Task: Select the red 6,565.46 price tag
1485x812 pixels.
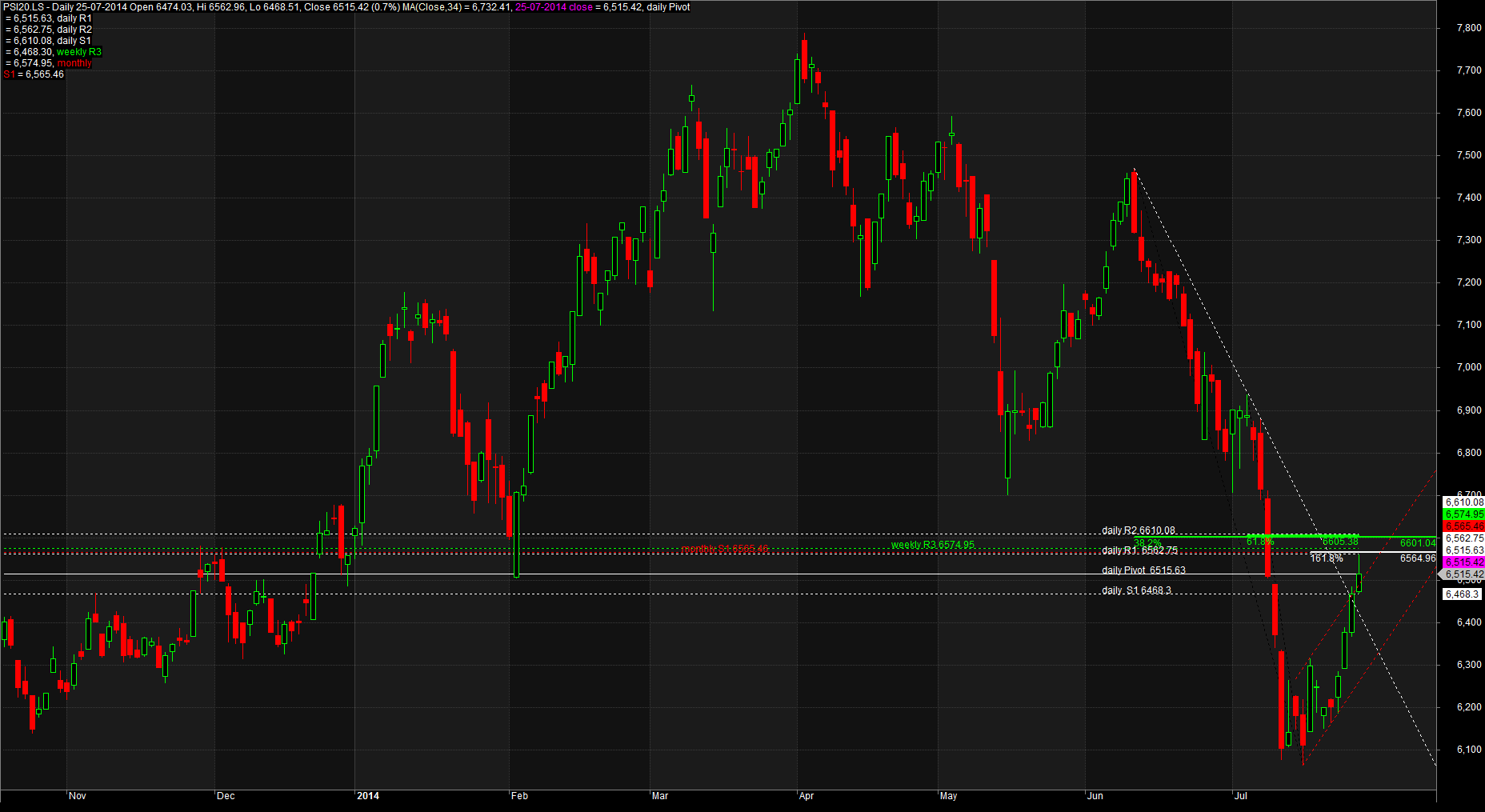Action: point(1463,526)
